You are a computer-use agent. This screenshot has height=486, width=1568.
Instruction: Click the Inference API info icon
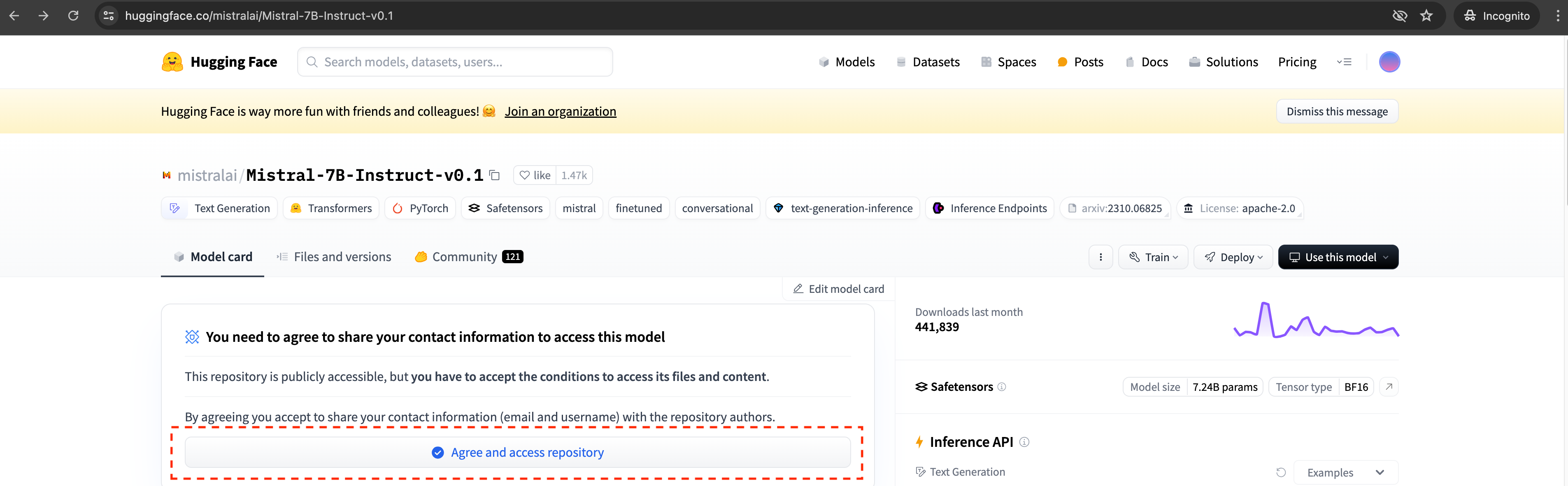coord(1025,442)
